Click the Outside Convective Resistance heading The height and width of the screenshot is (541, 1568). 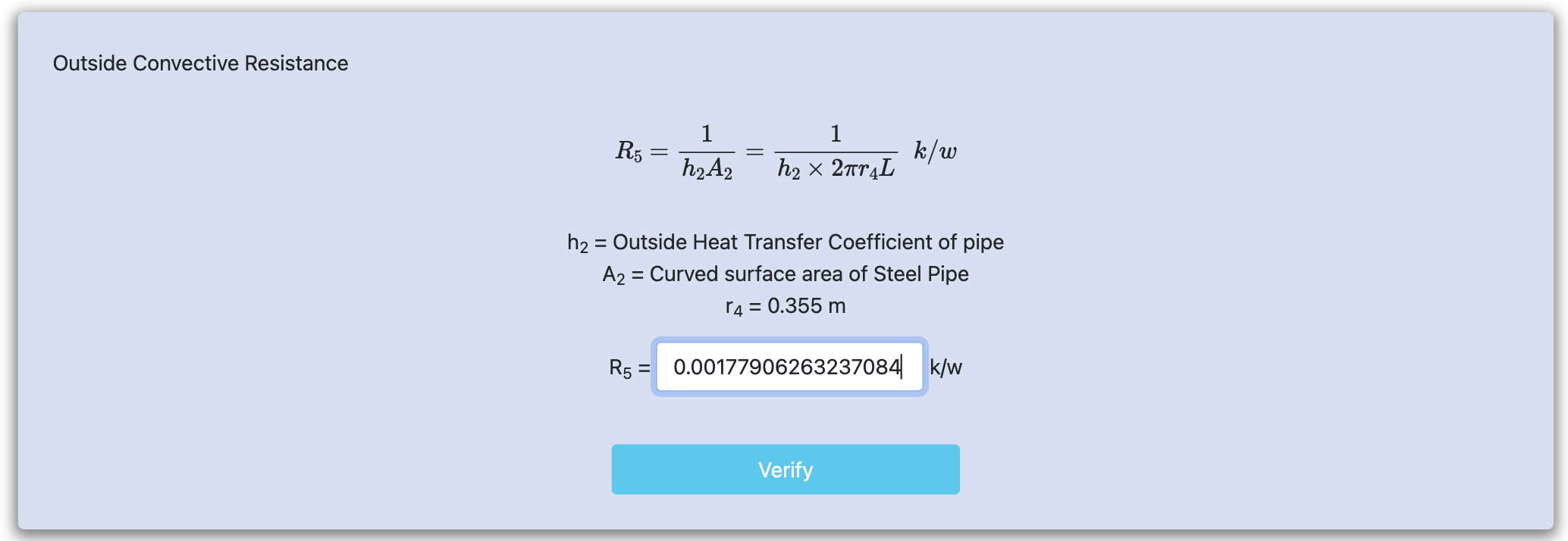[200, 63]
